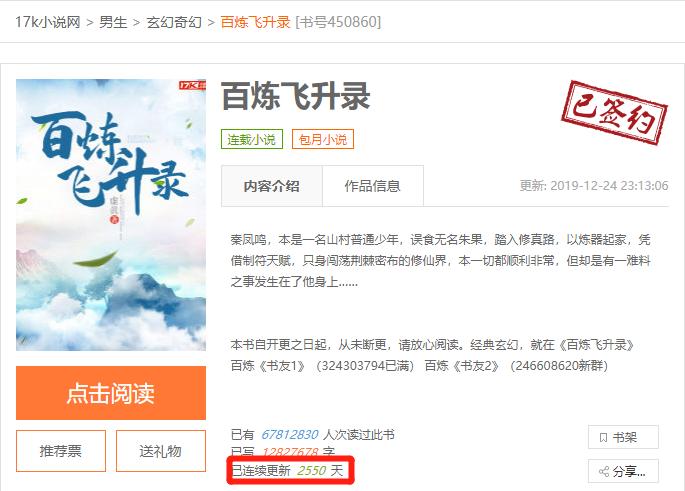Image resolution: width=685 pixels, height=491 pixels.
Task: Click the 百炼飞升录 book cover image
Action: tap(111, 215)
